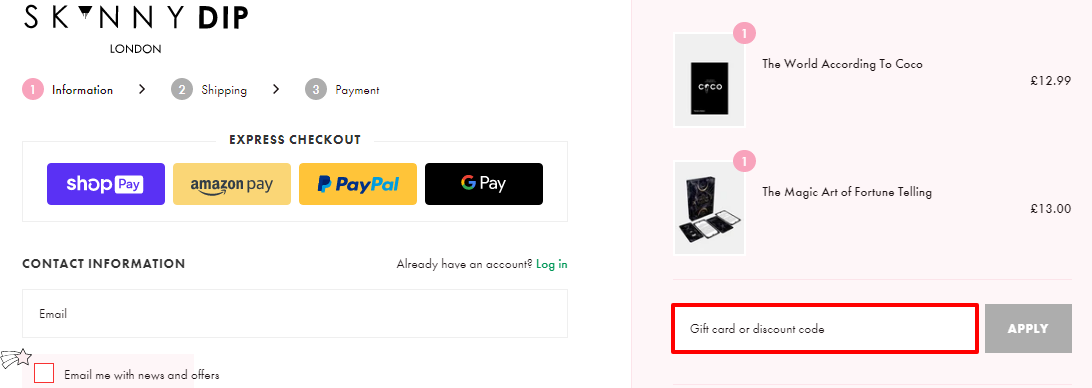
Task: Choose the Google Pay button
Action: tap(484, 184)
